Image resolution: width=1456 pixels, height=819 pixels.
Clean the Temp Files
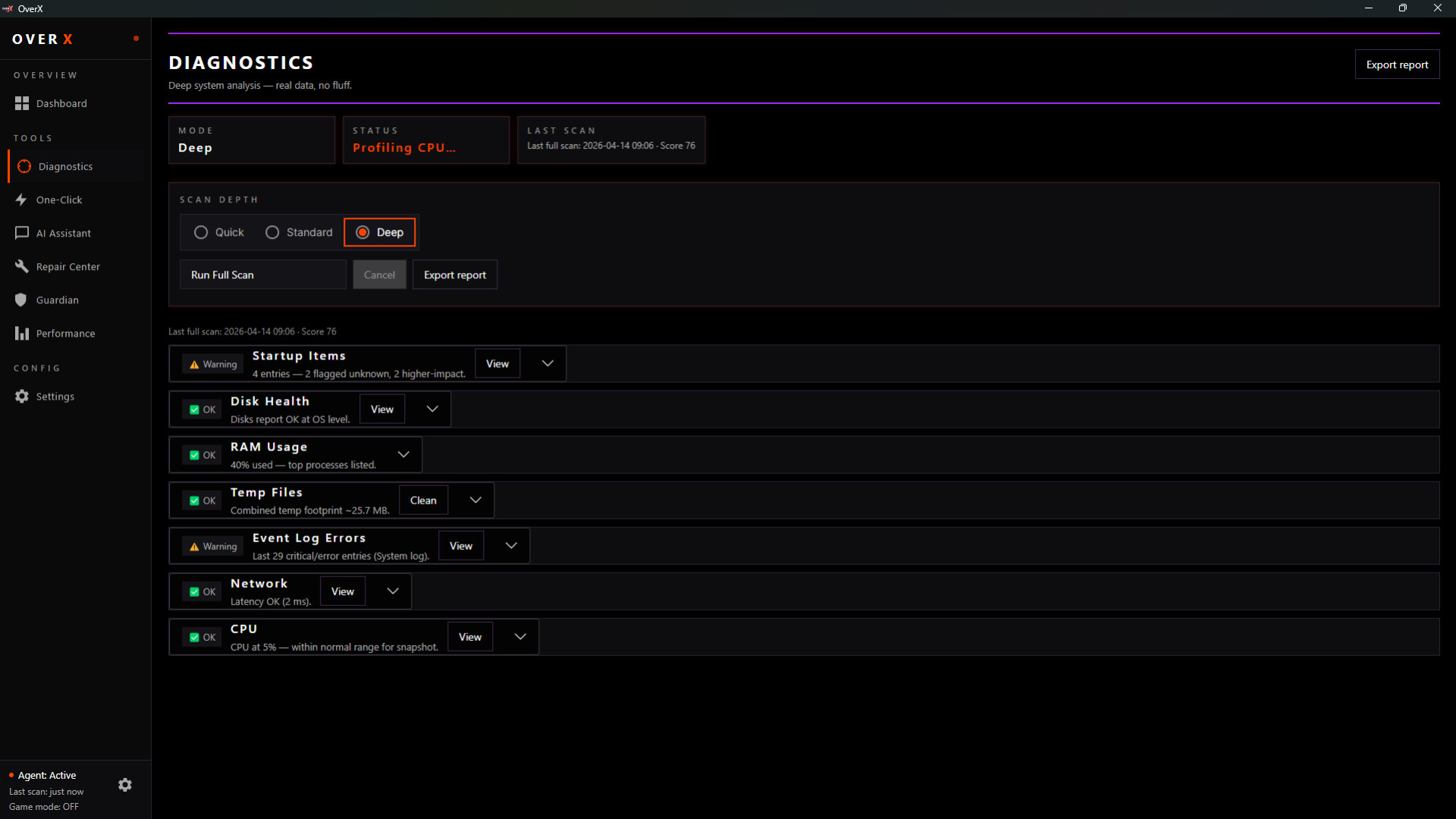423,500
